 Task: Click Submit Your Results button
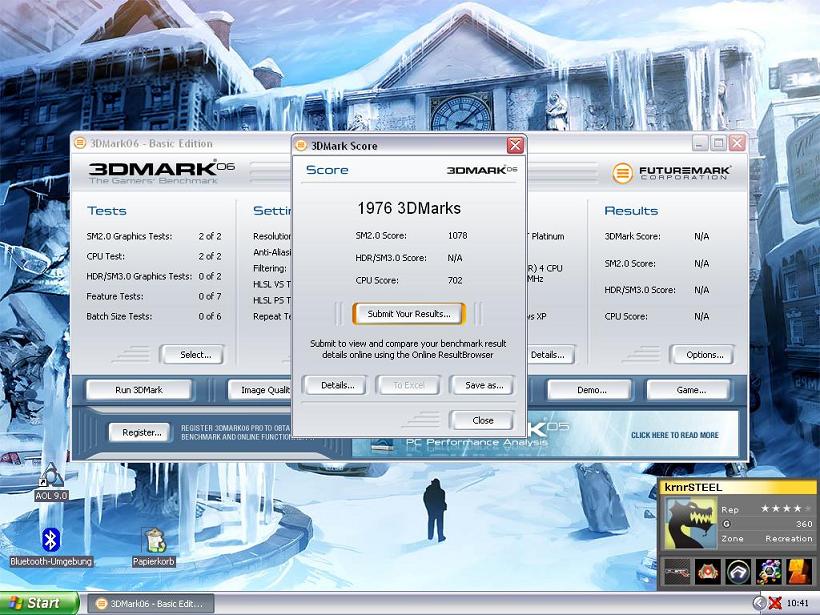(408, 314)
